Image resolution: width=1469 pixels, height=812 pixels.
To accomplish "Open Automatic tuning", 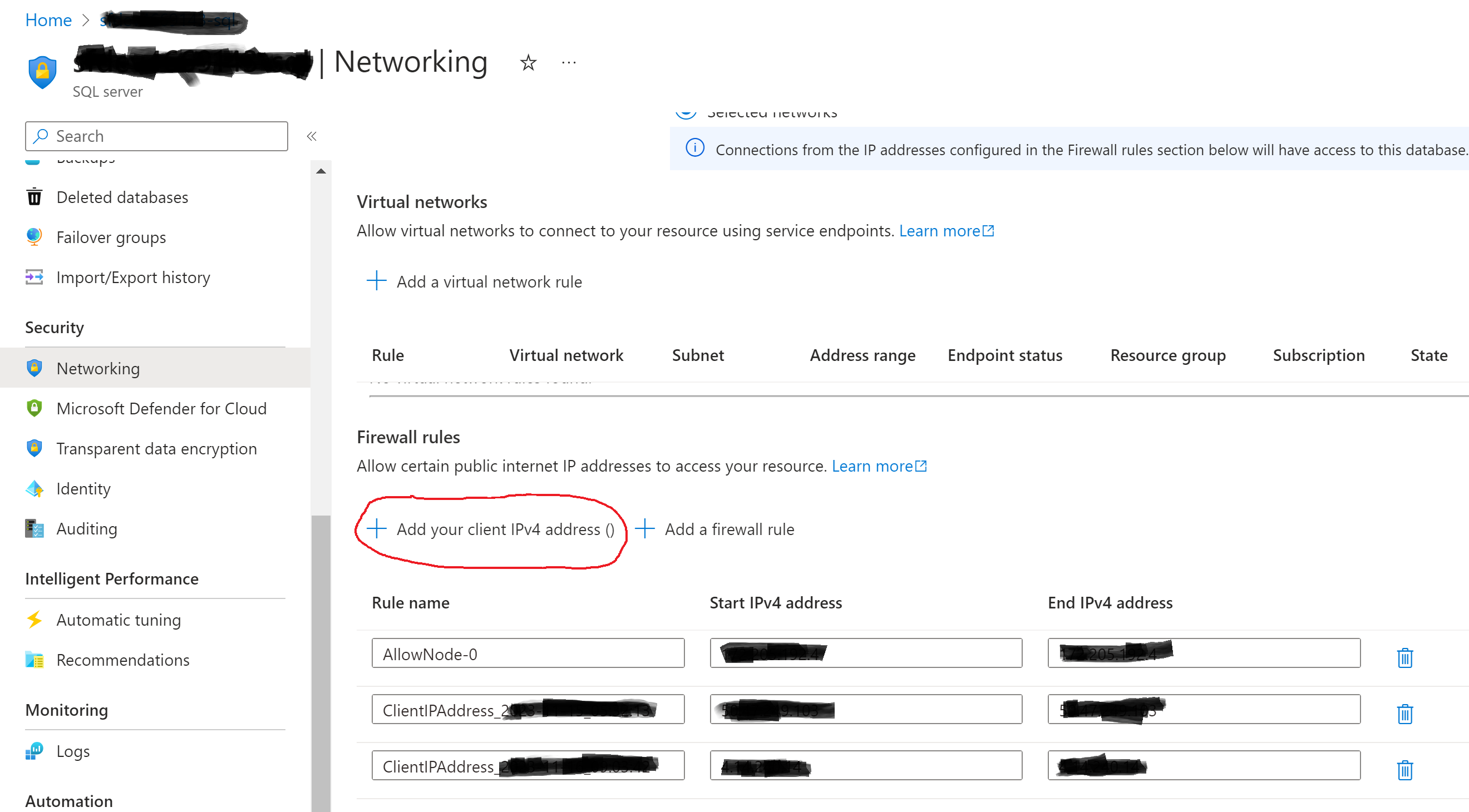I will coord(119,620).
